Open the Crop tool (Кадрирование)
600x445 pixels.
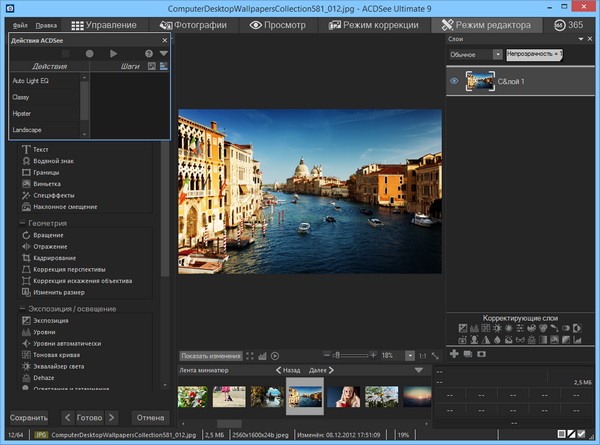pyautogui.click(x=55, y=257)
